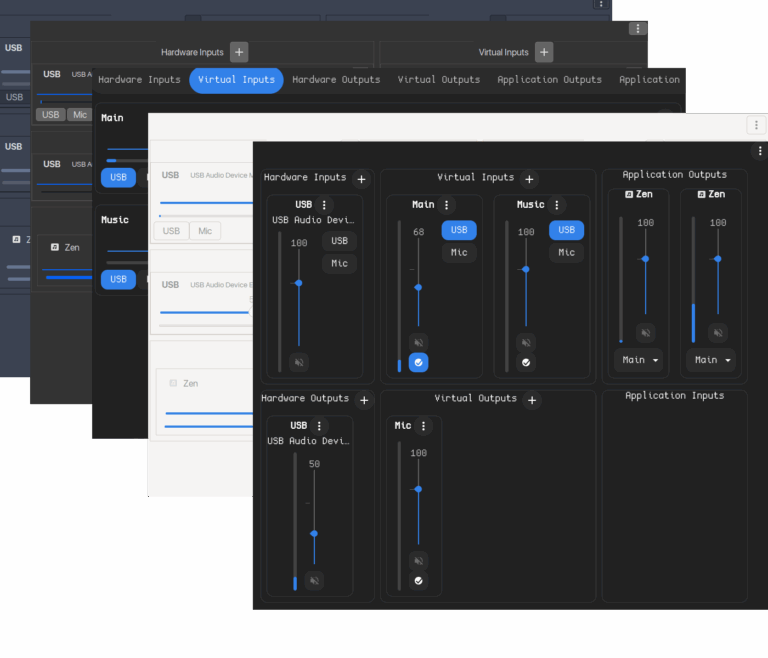Click plus next to Virtual Inputs in gray window

click(544, 52)
